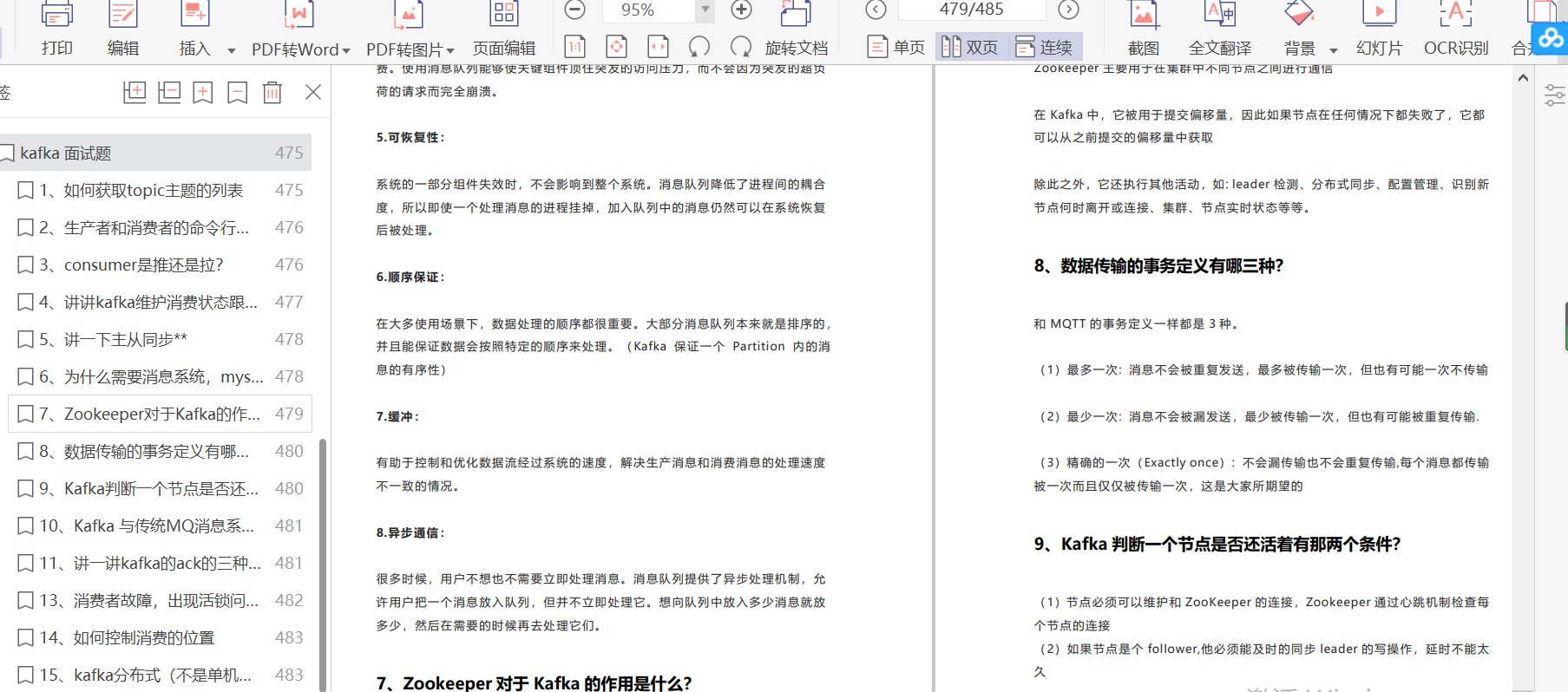Click the '8.异步通信:' subheading
This screenshot has width=1568, height=692.
click(x=410, y=532)
